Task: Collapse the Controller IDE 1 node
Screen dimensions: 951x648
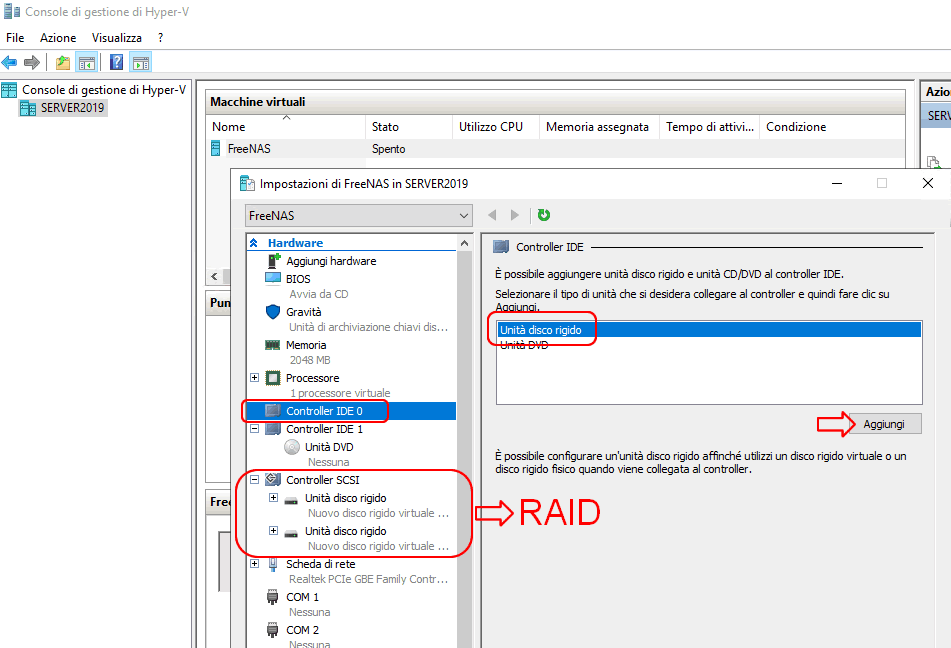Action: (255, 428)
